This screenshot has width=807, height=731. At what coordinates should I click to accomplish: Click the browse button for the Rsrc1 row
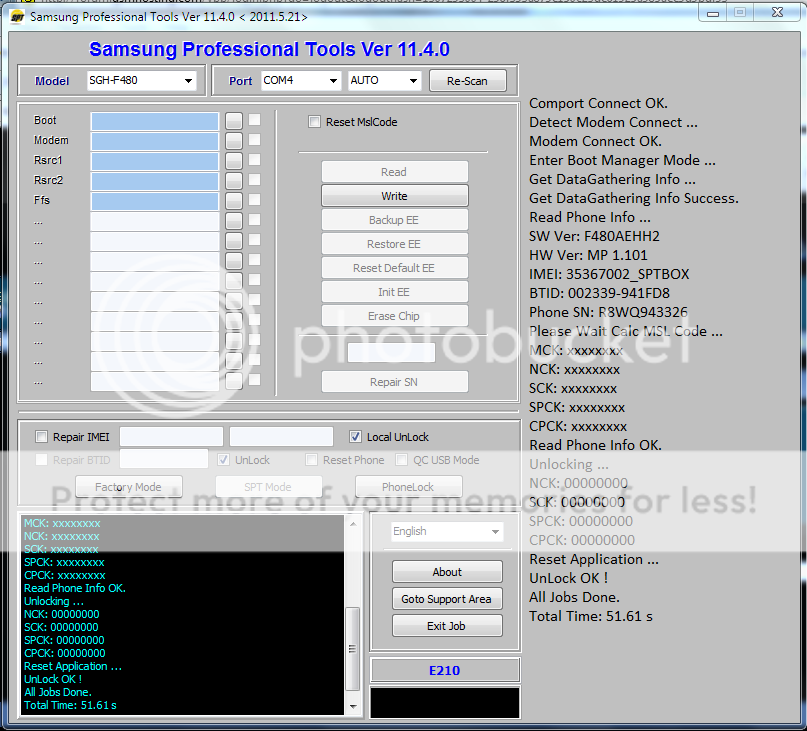(234, 161)
